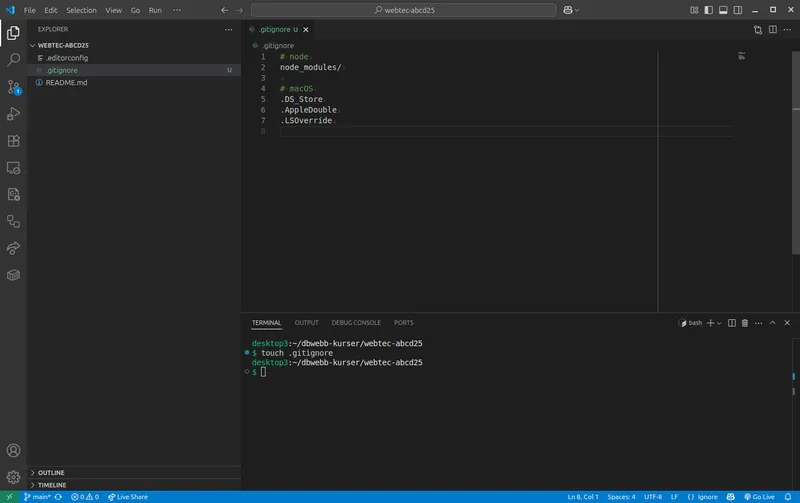
Task: Open the Explorer view in activity bar
Action: point(13,33)
